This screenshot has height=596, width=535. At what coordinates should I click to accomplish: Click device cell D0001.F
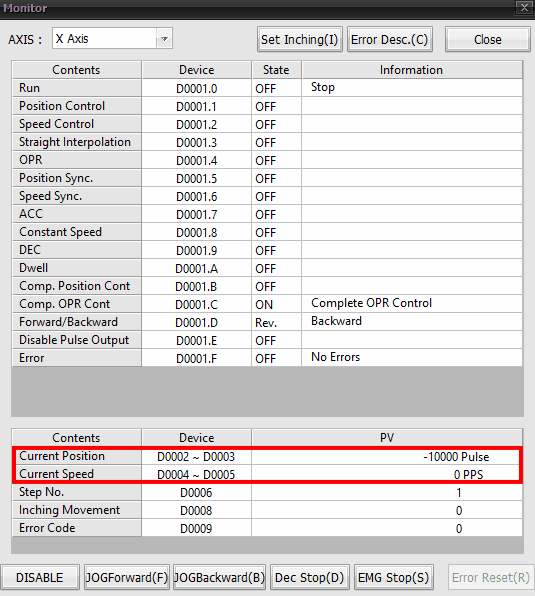tap(196, 358)
